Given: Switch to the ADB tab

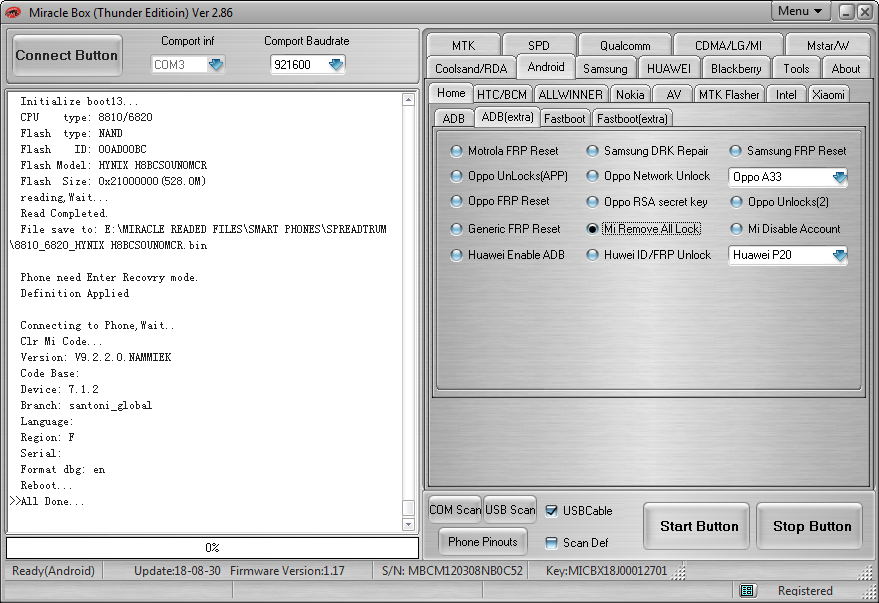Looking at the screenshot, I should pyautogui.click(x=454, y=118).
